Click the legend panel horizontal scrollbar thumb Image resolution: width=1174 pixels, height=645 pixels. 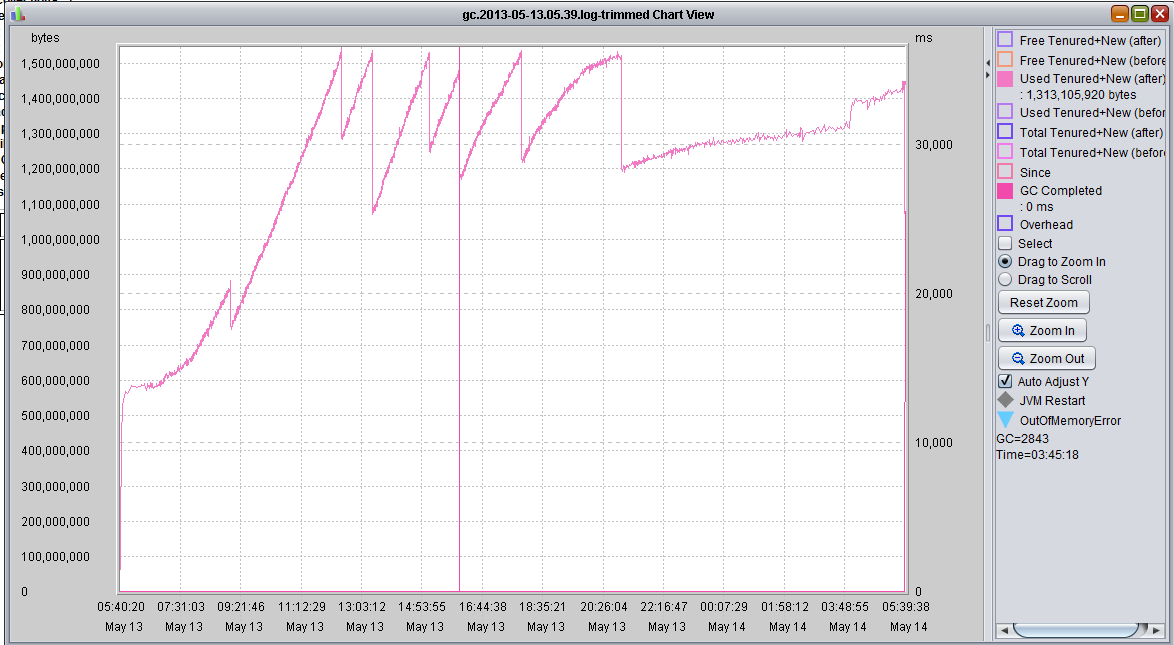(1075, 631)
